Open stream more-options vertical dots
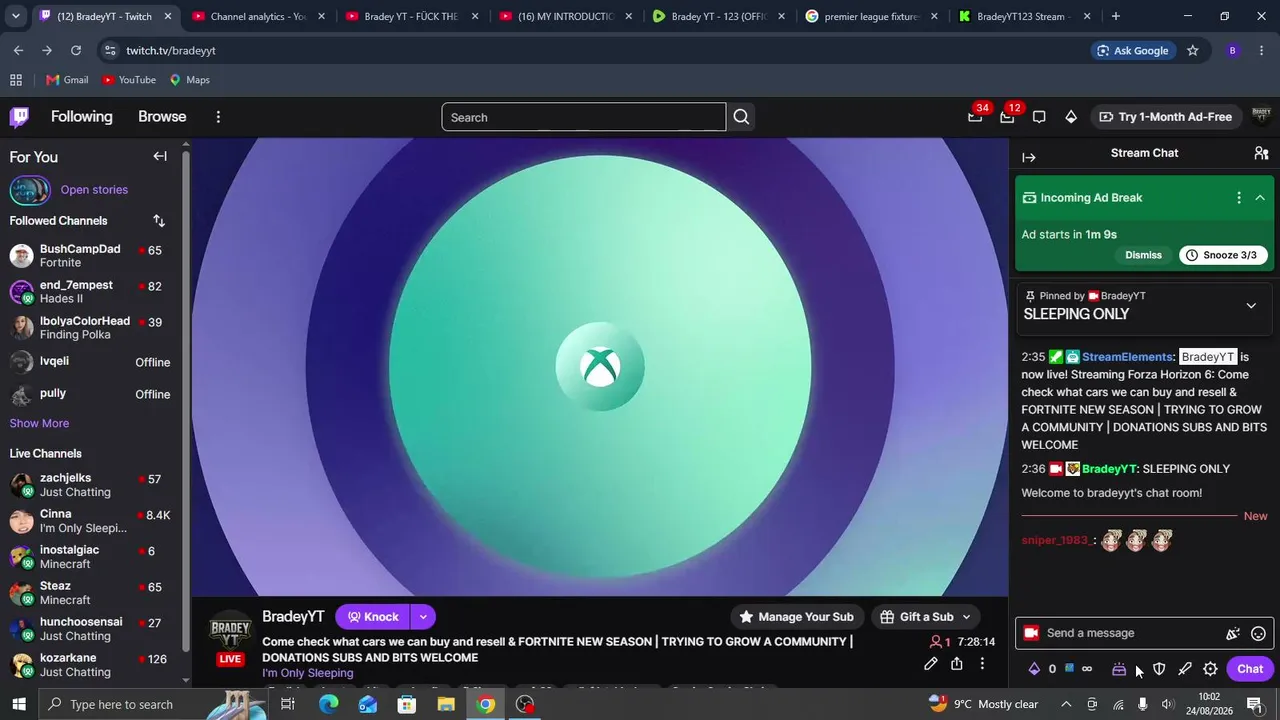1280x720 pixels. click(x=982, y=664)
